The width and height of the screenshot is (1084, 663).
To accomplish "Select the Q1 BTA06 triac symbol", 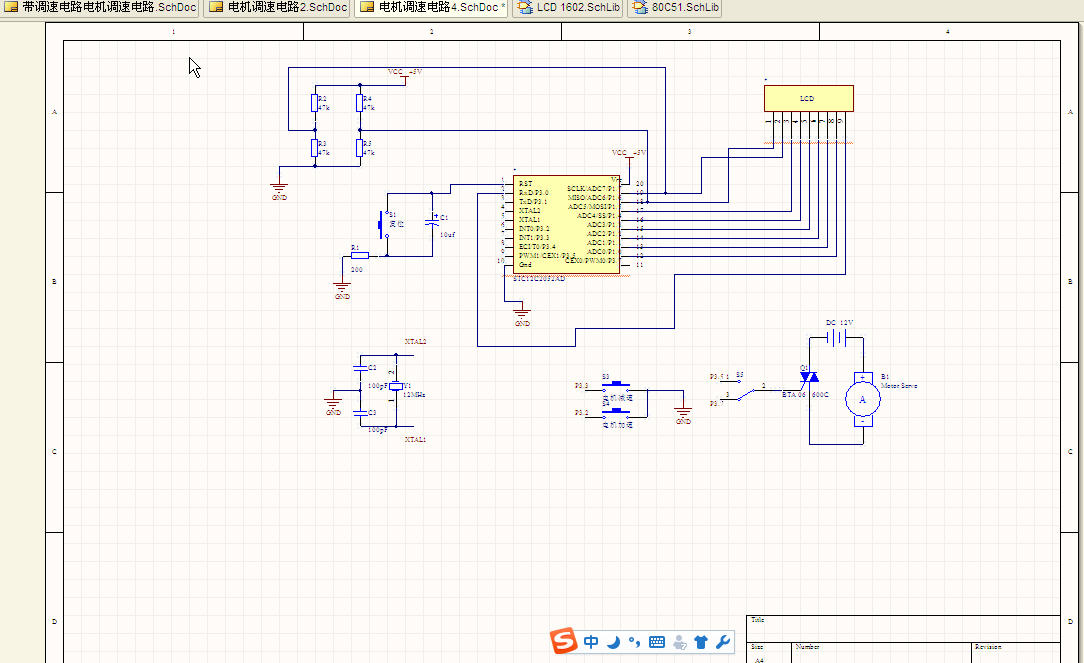I will [809, 377].
